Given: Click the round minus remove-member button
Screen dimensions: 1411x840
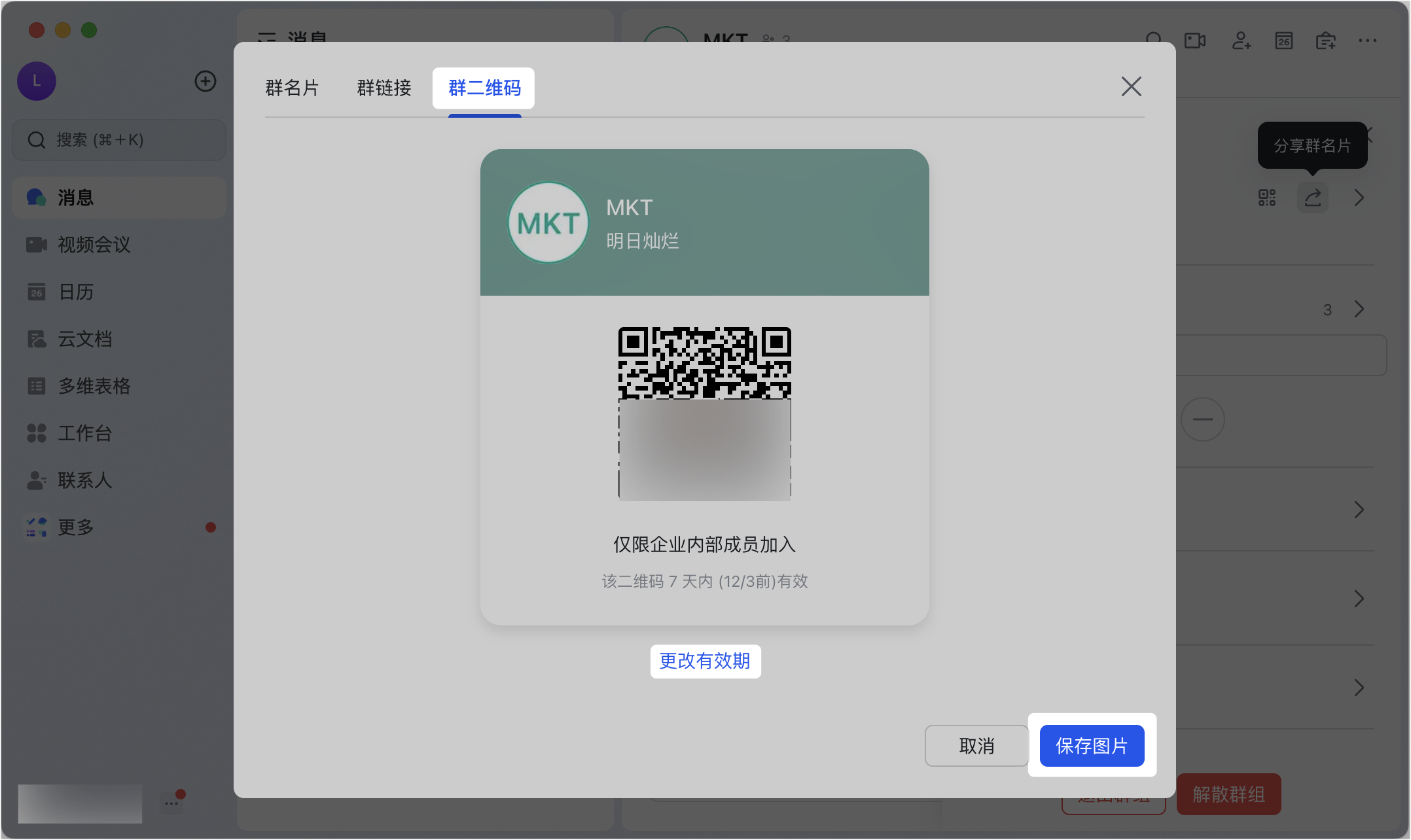Looking at the screenshot, I should (1203, 419).
